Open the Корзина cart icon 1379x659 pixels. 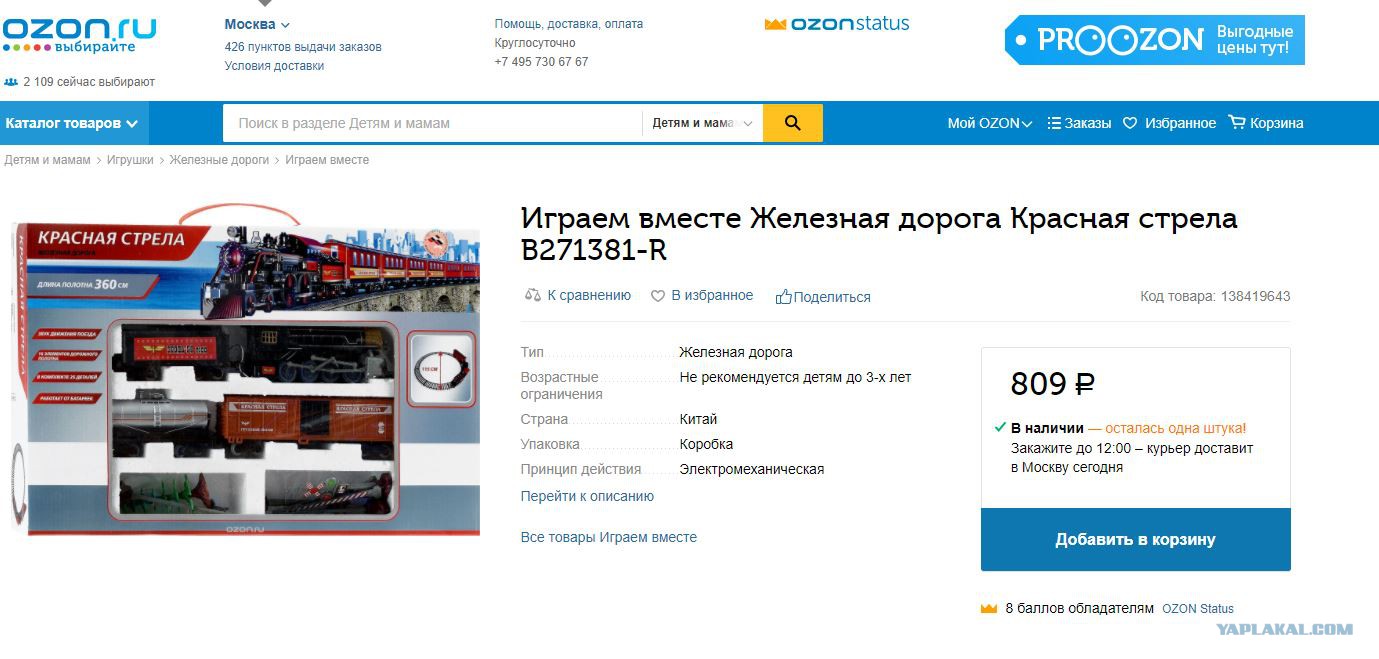1237,122
